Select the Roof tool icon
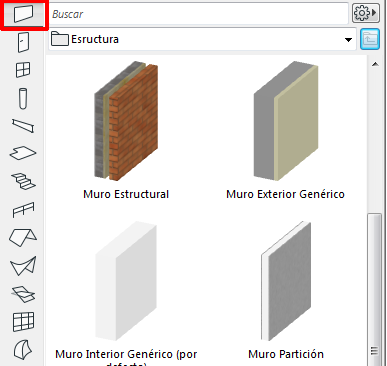Image resolution: width=387 pixels, height=366 pixels. tap(23, 237)
